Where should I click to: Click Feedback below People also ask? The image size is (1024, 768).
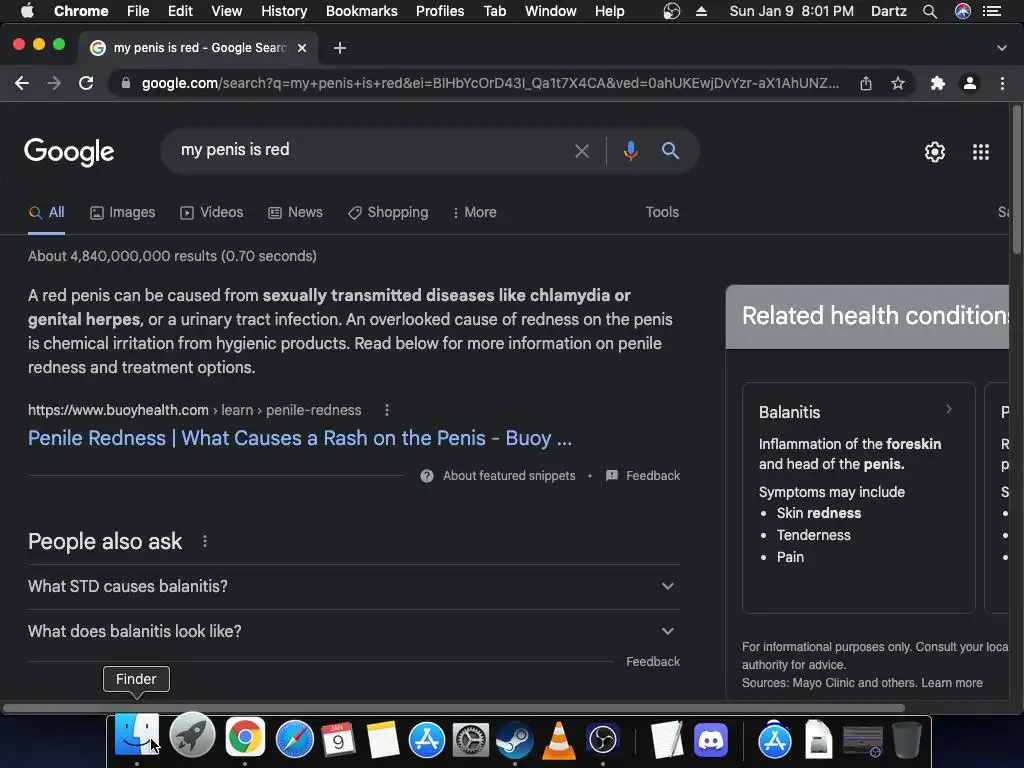653,662
